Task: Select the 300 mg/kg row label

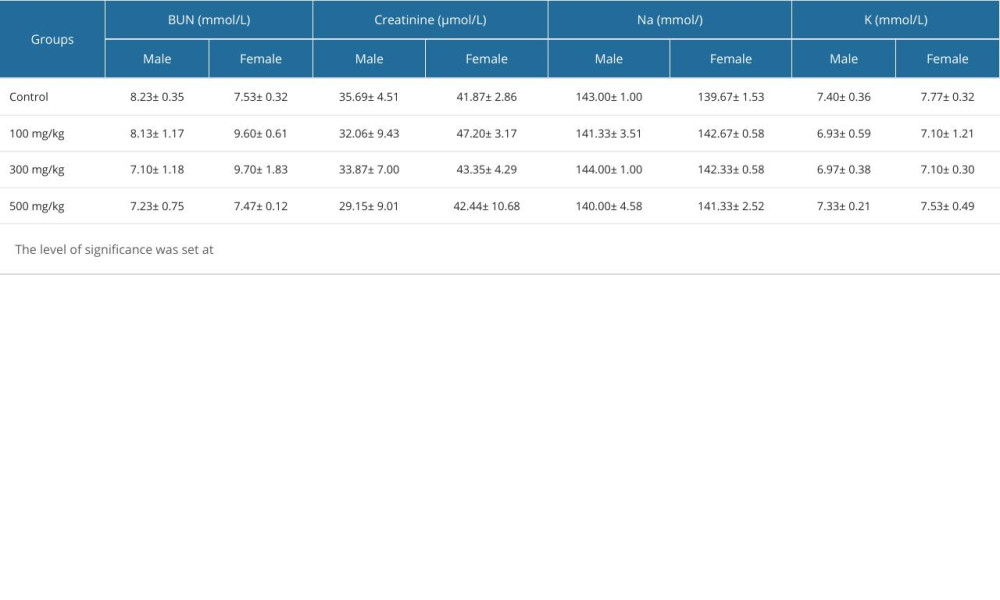Action: [37, 169]
